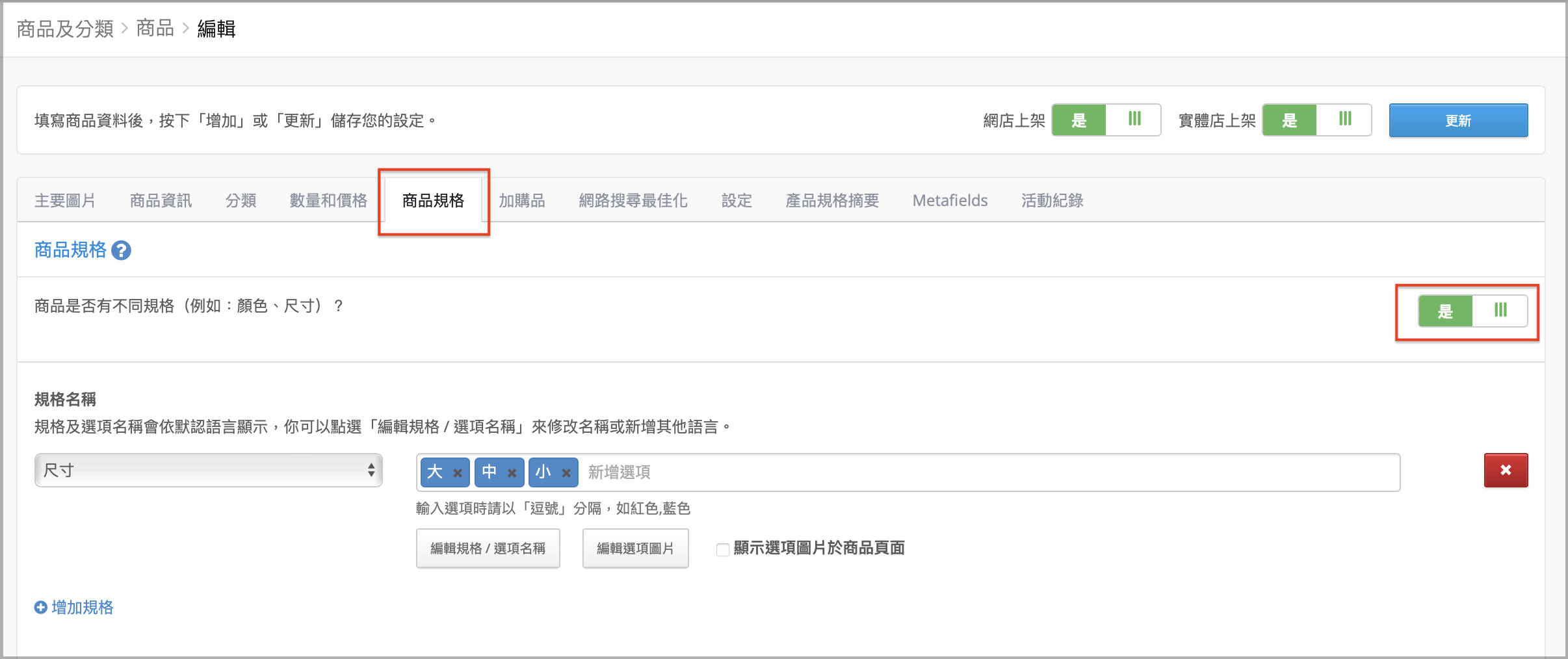Select the 商品規格 tab
The height and width of the screenshot is (659, 1568).
point(433,200)
